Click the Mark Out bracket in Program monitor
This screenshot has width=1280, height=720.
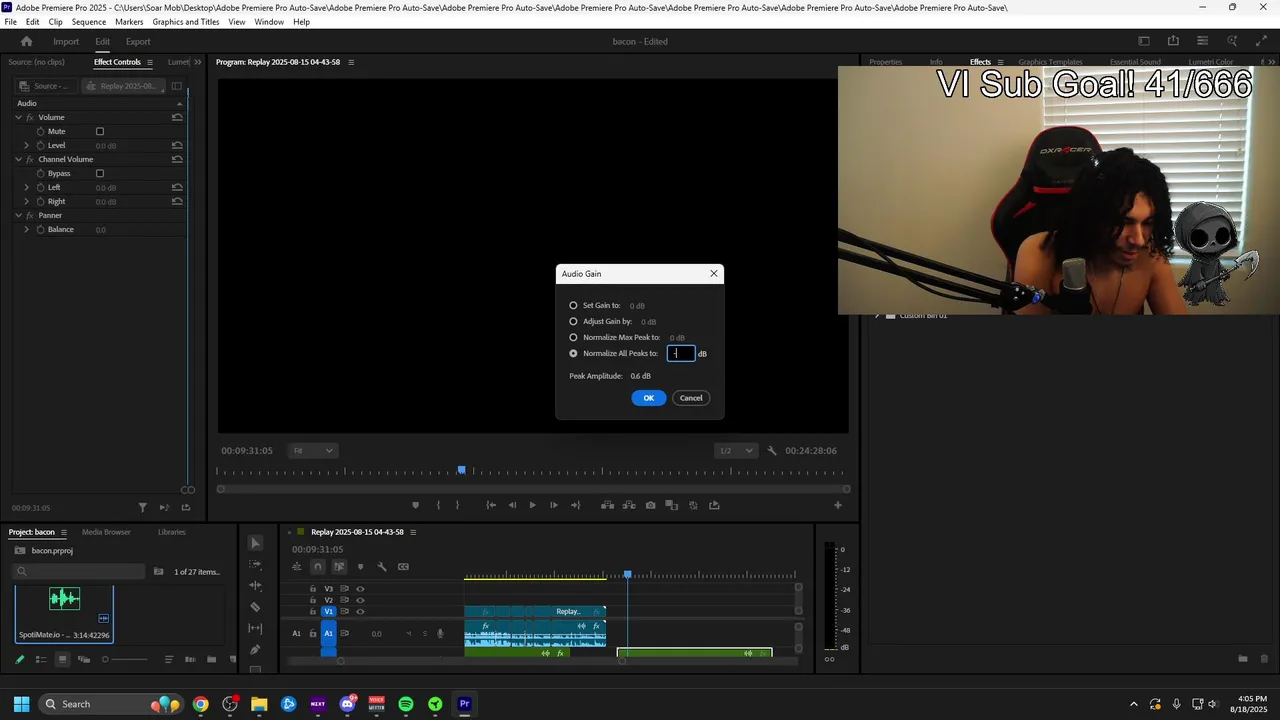click(458, 505)
